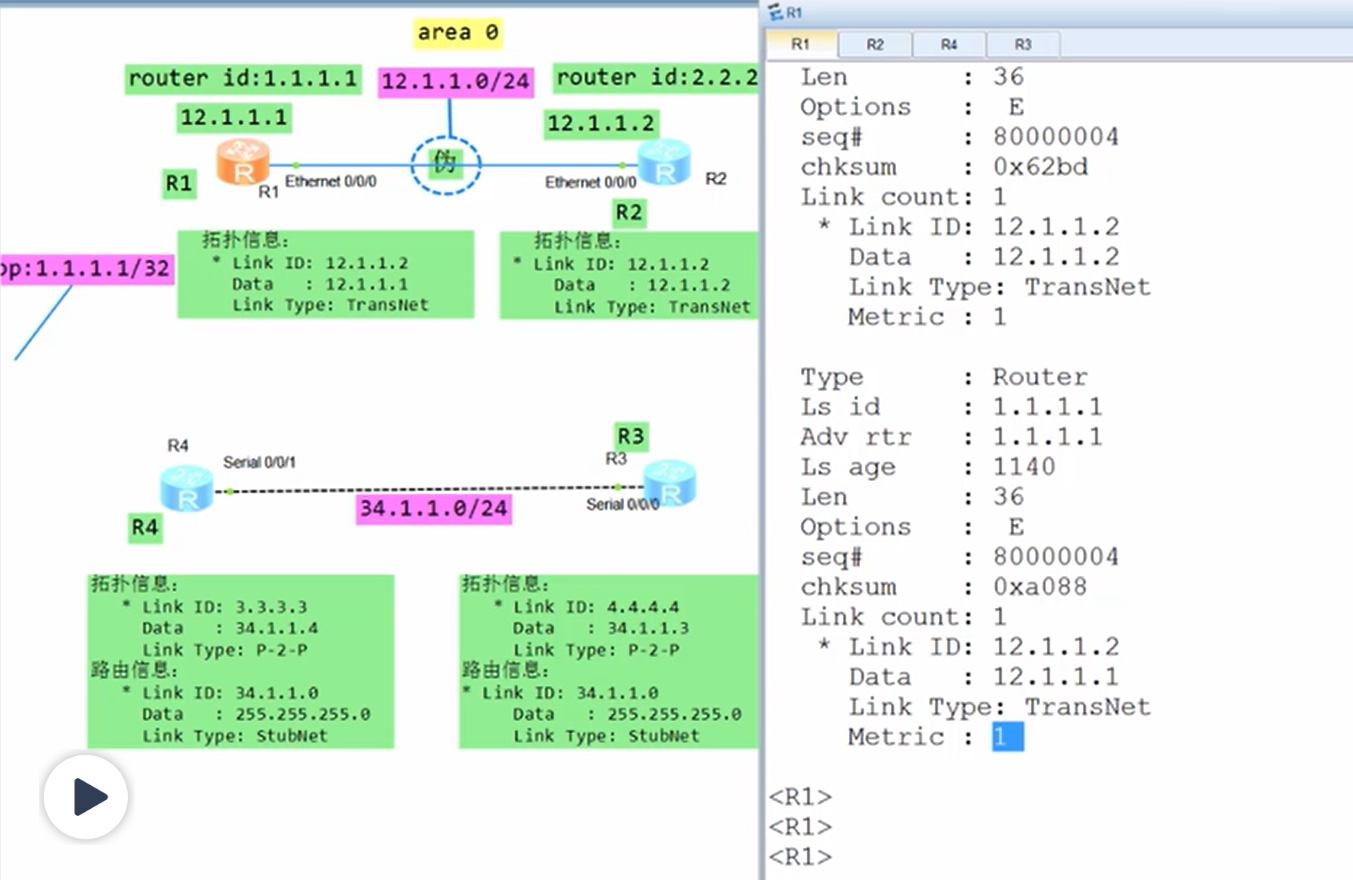Click the yellow "area 0" label
Screen dimensions: 1353x880
point(458,33)
